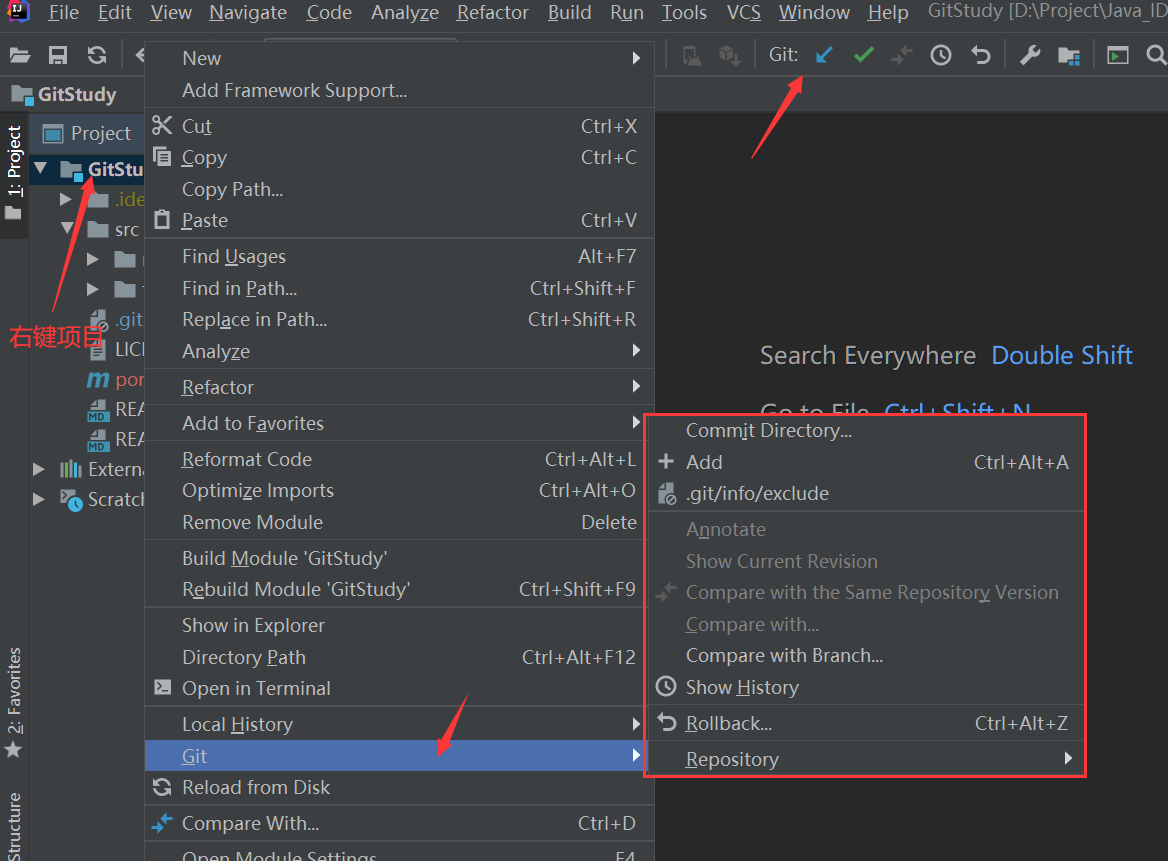Open the Tools menu
Image resolution: width=1168 pixels, height=861 pixels.
tap(684, 13)
